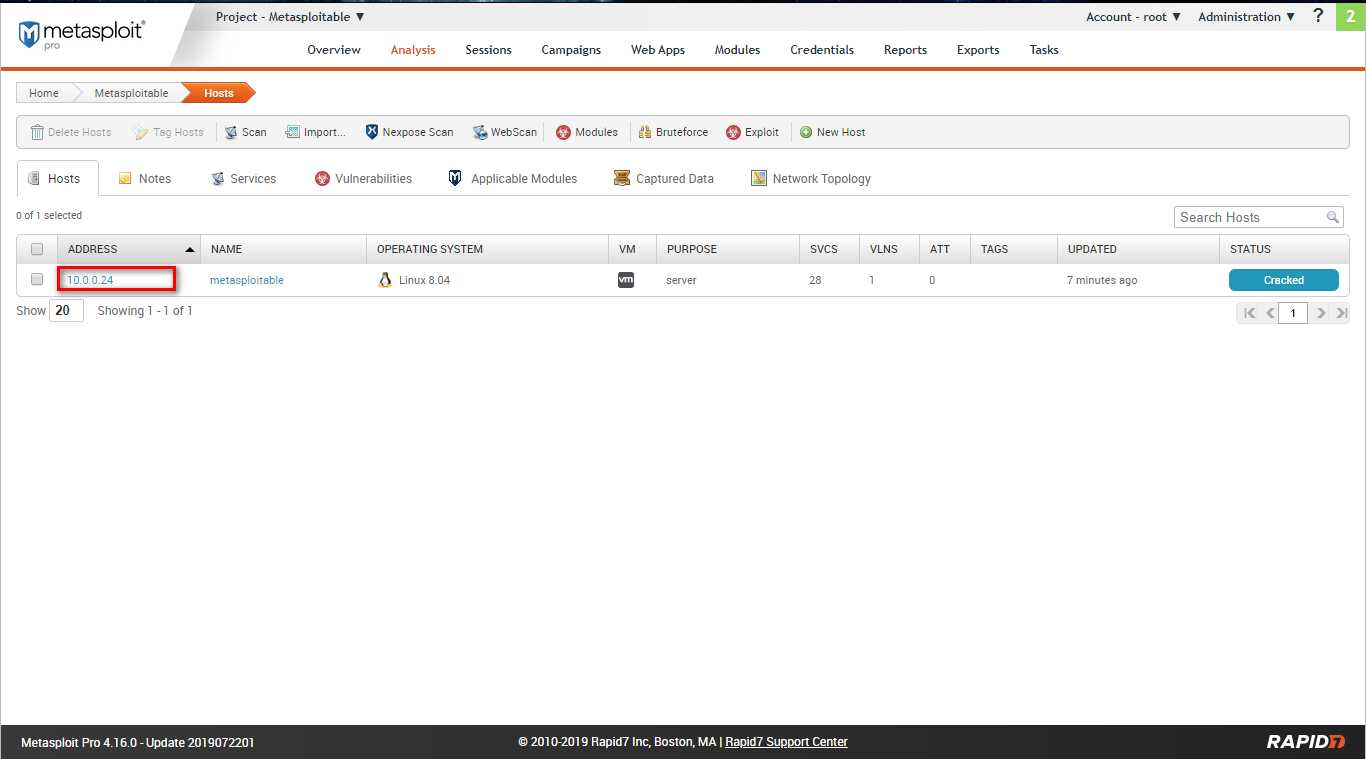Viewport: 1366px width, 759px height.
Task: Sort by Updated column header
Action: click(1138, 249)
